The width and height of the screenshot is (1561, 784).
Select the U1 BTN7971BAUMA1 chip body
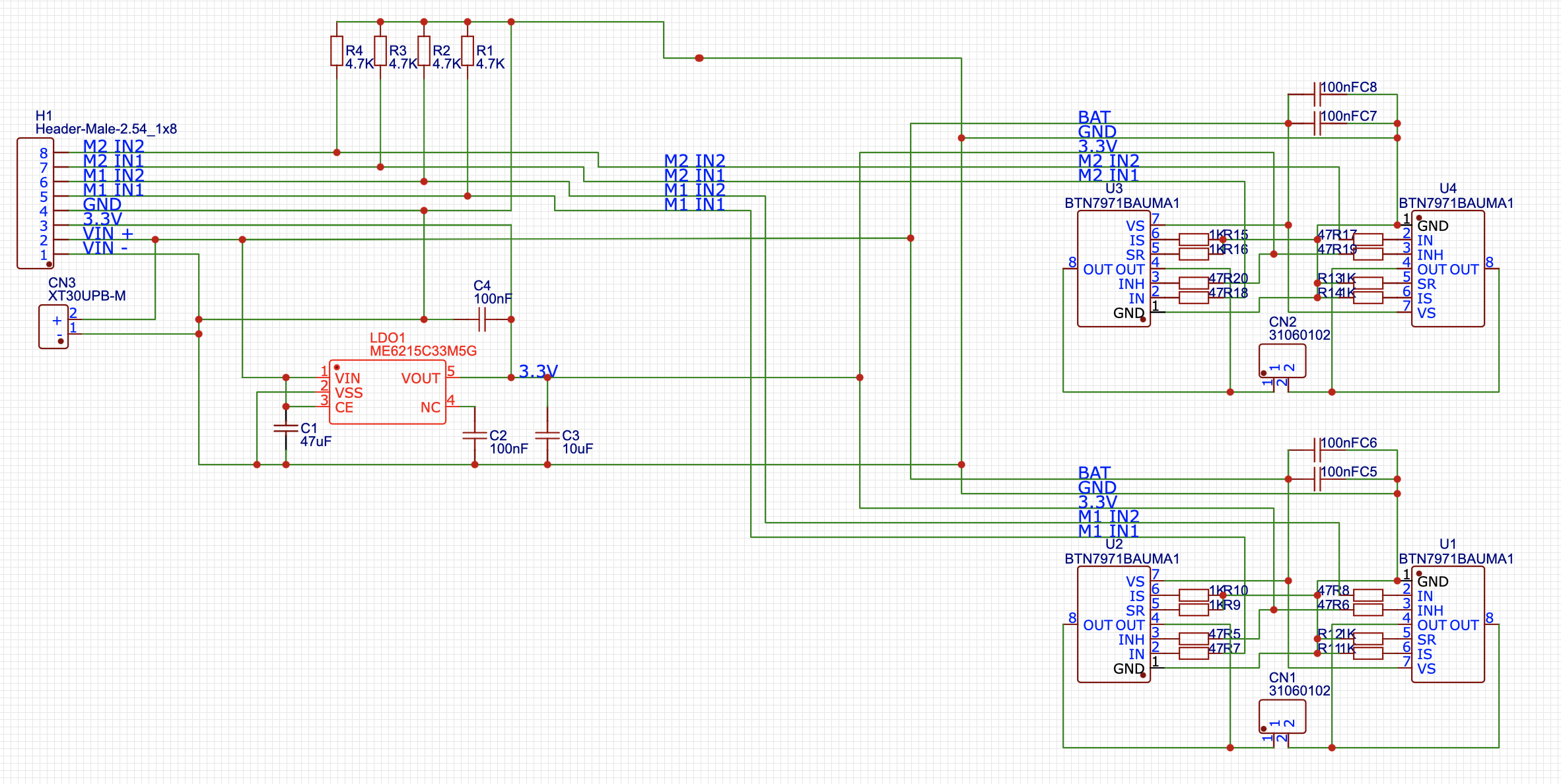(x=1447, y=625)
